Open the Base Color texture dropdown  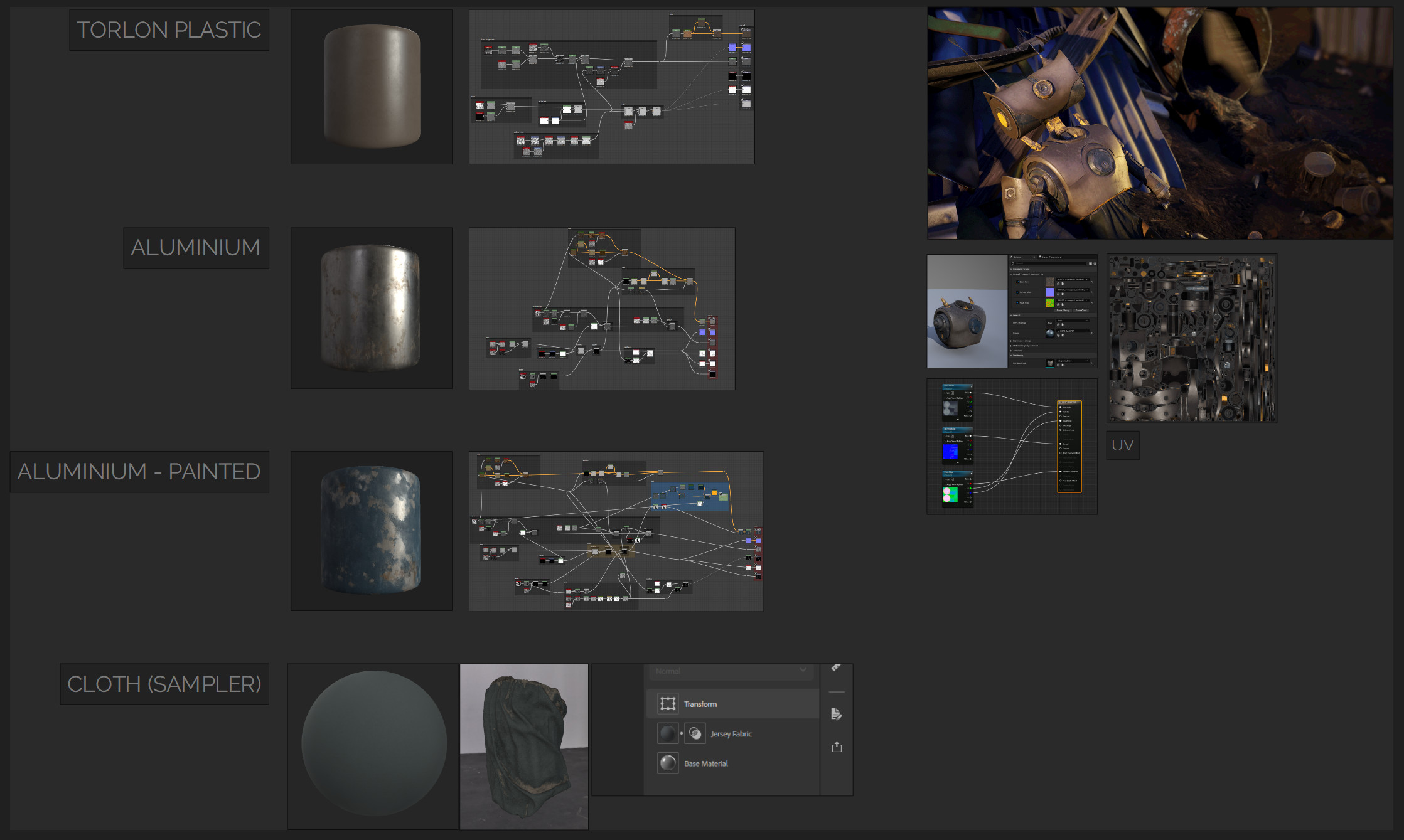(x=1073, y=279)
